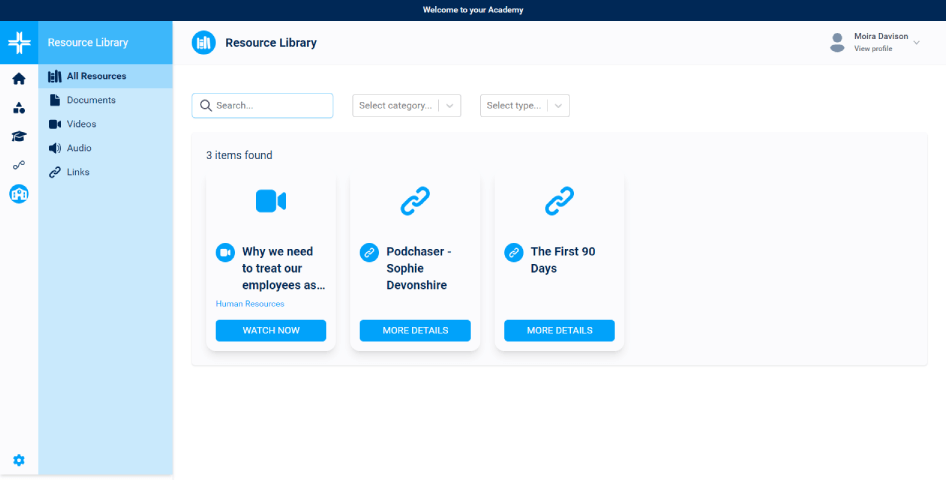The height and width of the screenshot is (480, 946).
Task: Click the Home icon in left rail
Action: (19, 79)
